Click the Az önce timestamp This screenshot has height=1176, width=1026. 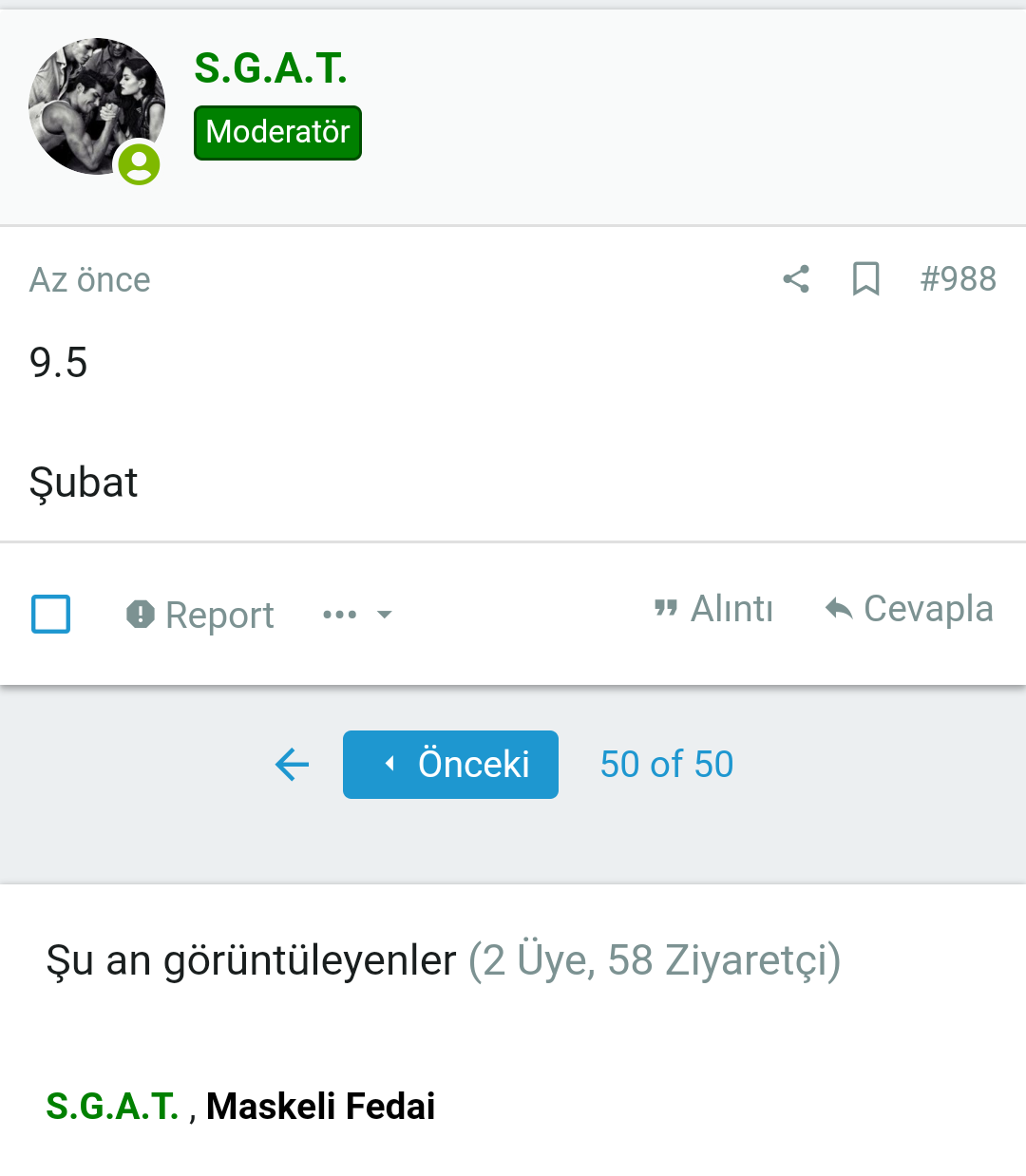coord(90,280)
